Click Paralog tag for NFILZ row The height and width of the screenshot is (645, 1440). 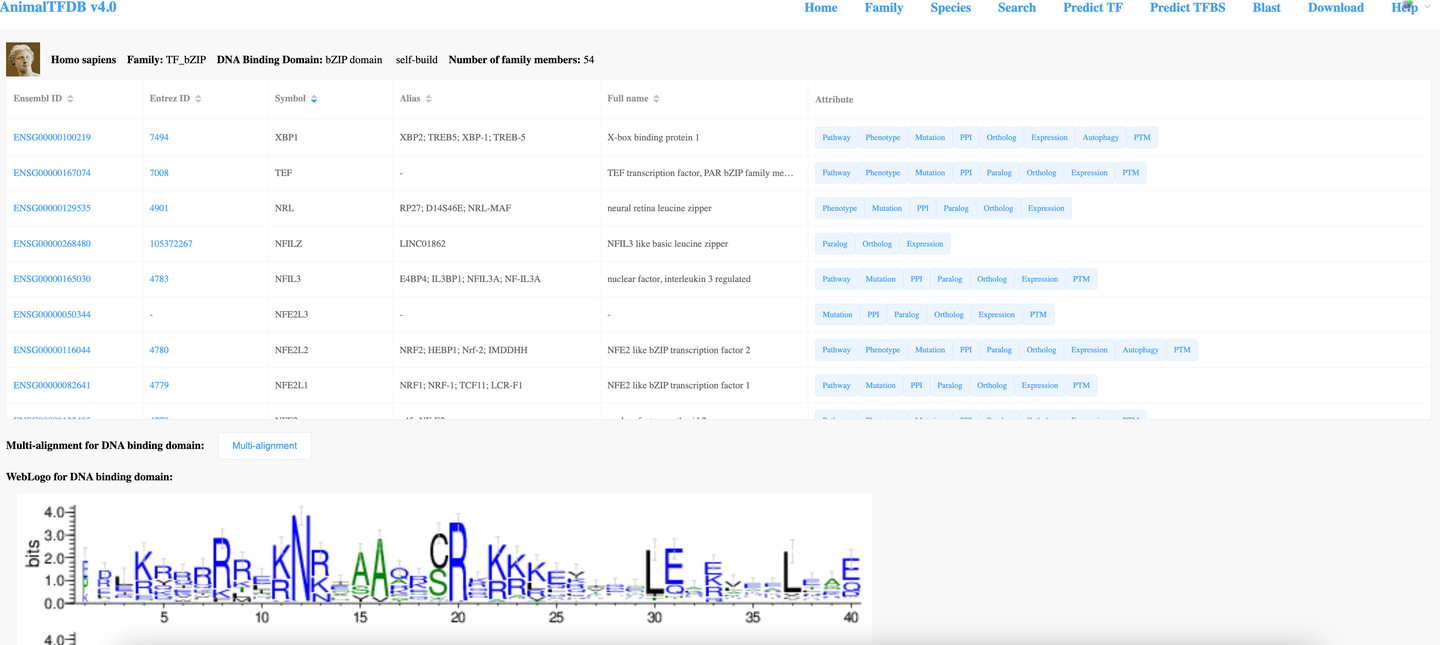pos(835,244)
